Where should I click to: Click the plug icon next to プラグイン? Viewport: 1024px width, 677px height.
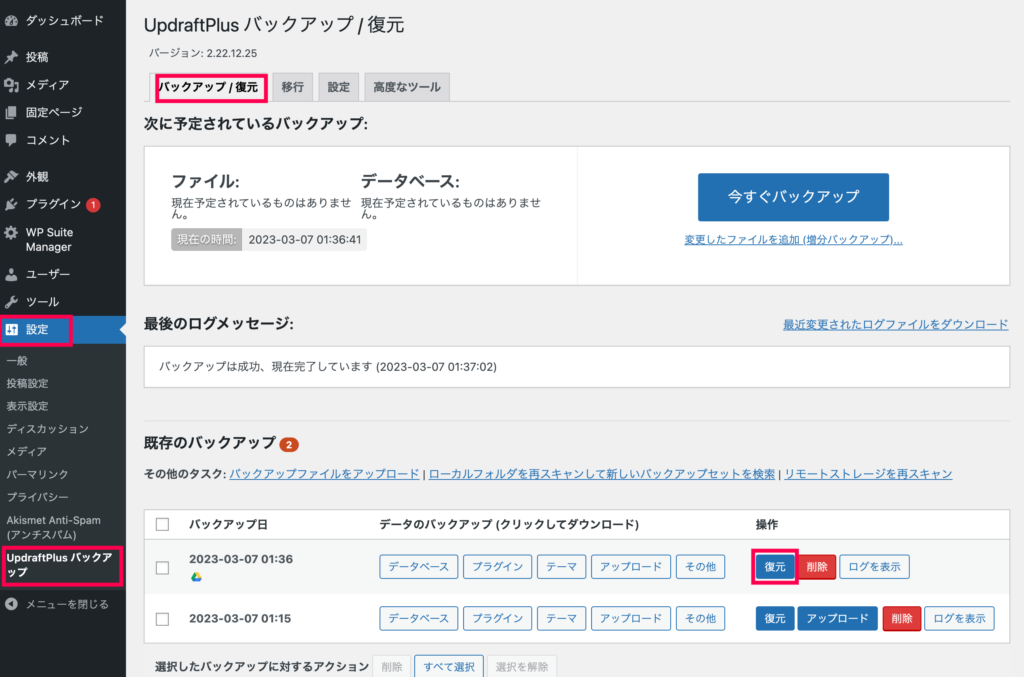[x=11, y=204]
